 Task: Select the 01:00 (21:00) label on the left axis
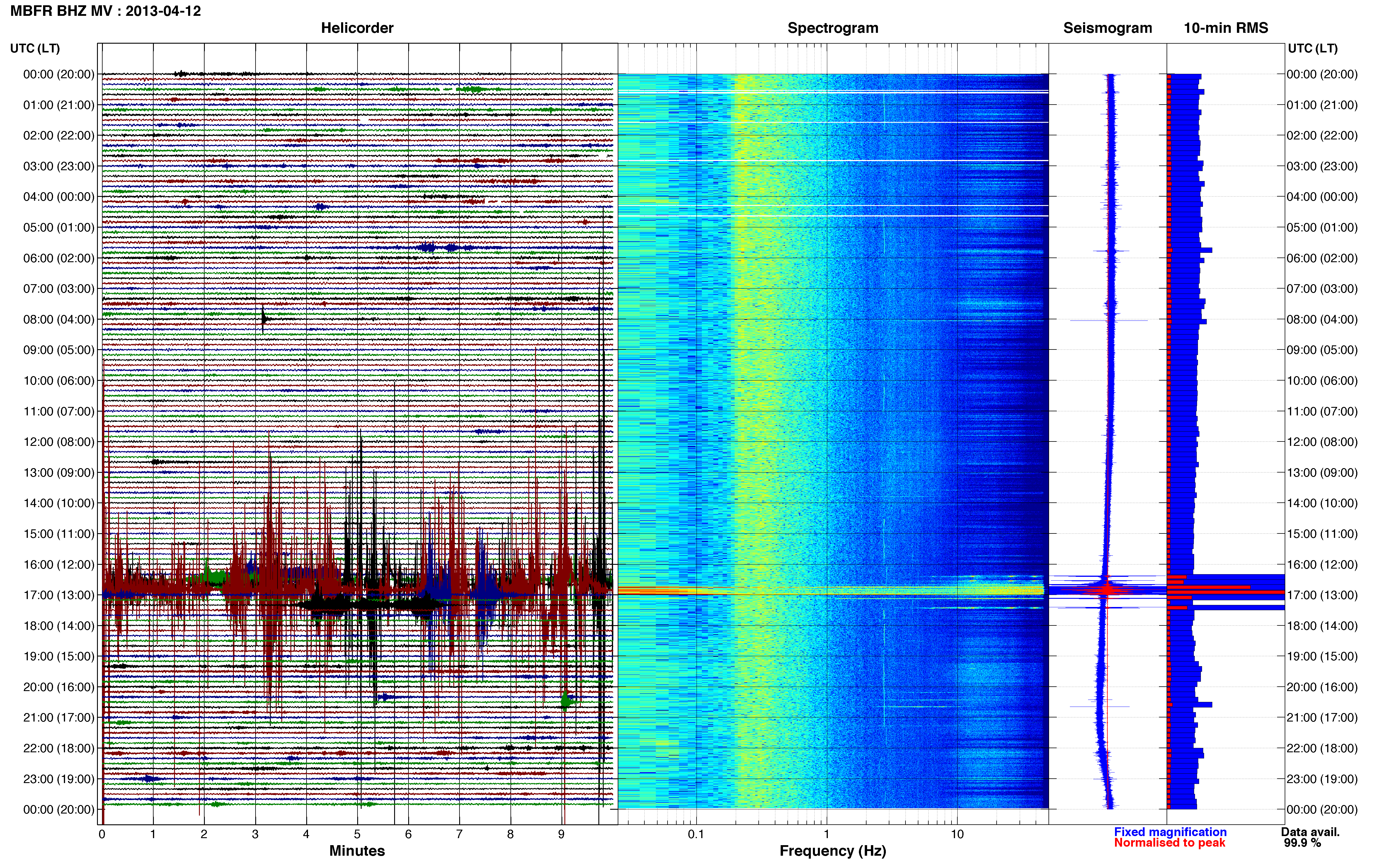coord(59,105)
